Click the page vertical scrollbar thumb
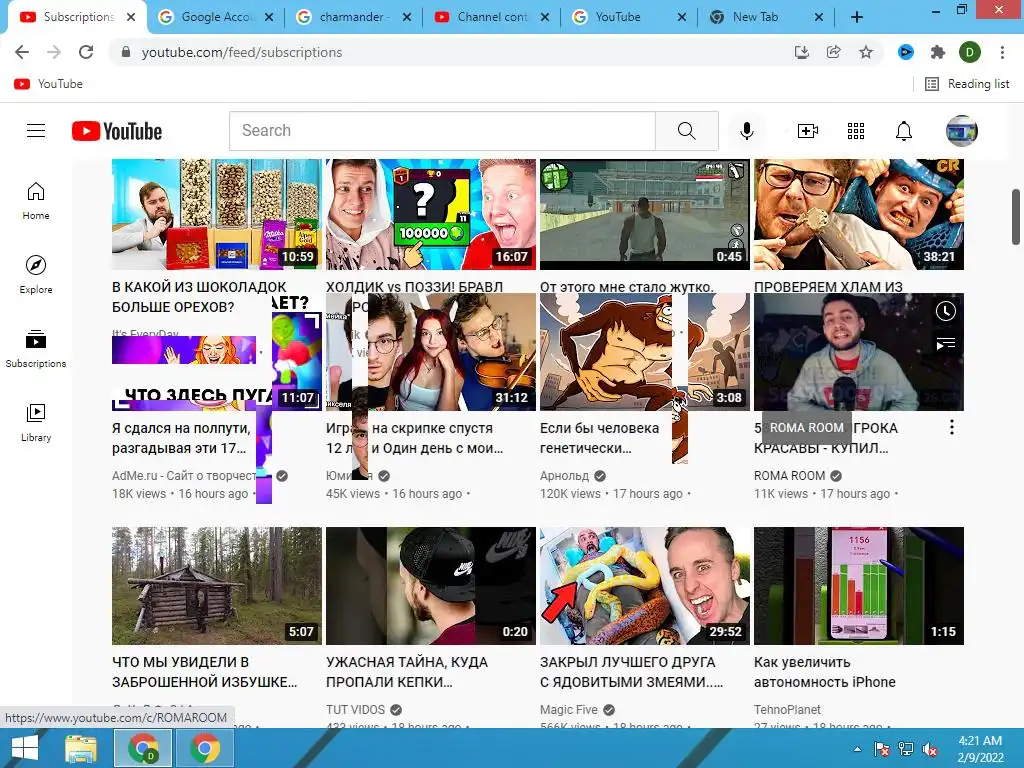The height and width of the screenshot is (768, 1024). click(1016, 217)
